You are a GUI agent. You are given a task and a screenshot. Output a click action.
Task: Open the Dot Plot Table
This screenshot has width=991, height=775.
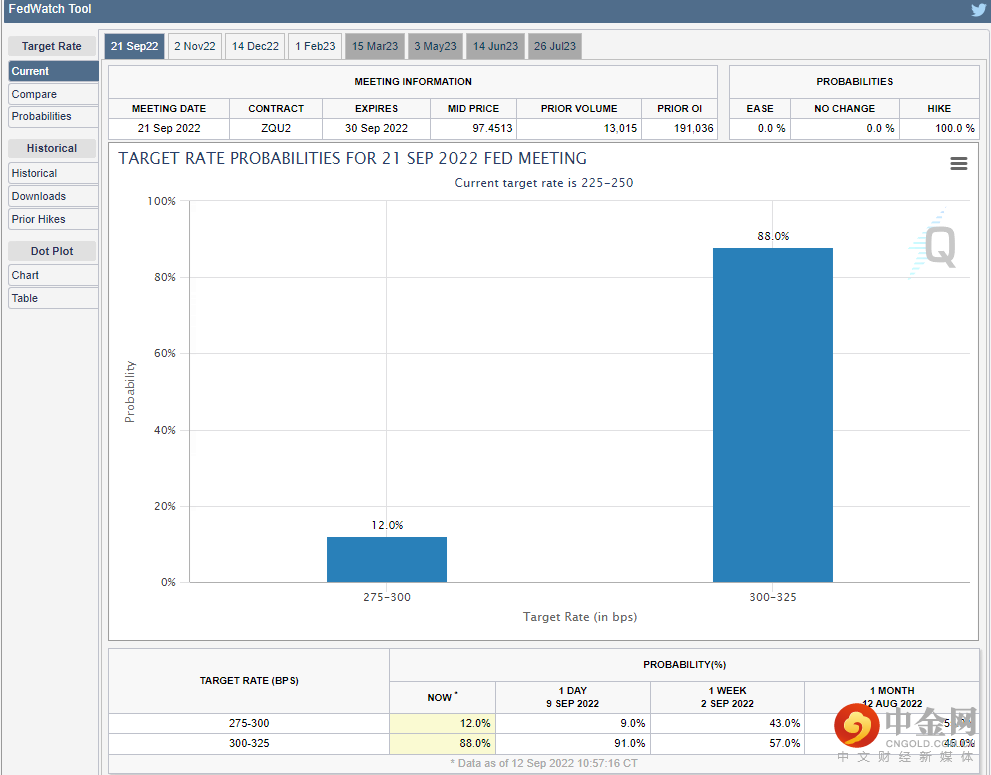point(53,298)
